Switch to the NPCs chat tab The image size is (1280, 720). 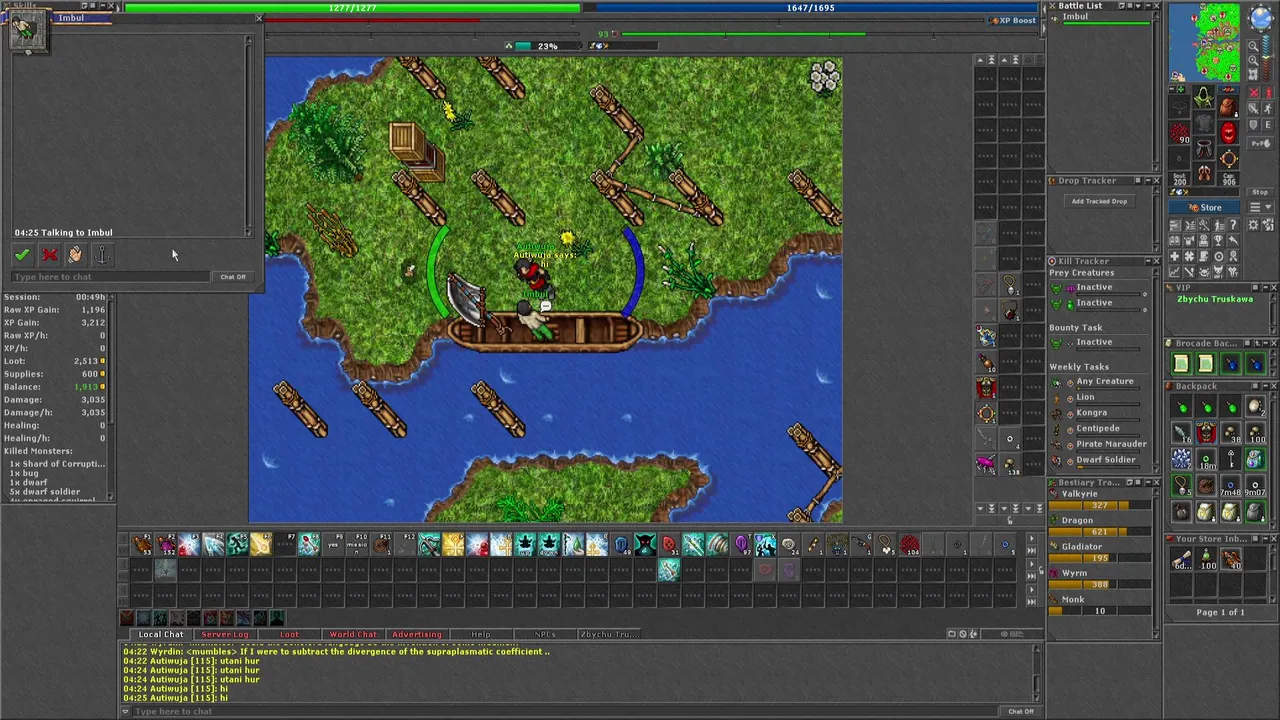point(545,634)
